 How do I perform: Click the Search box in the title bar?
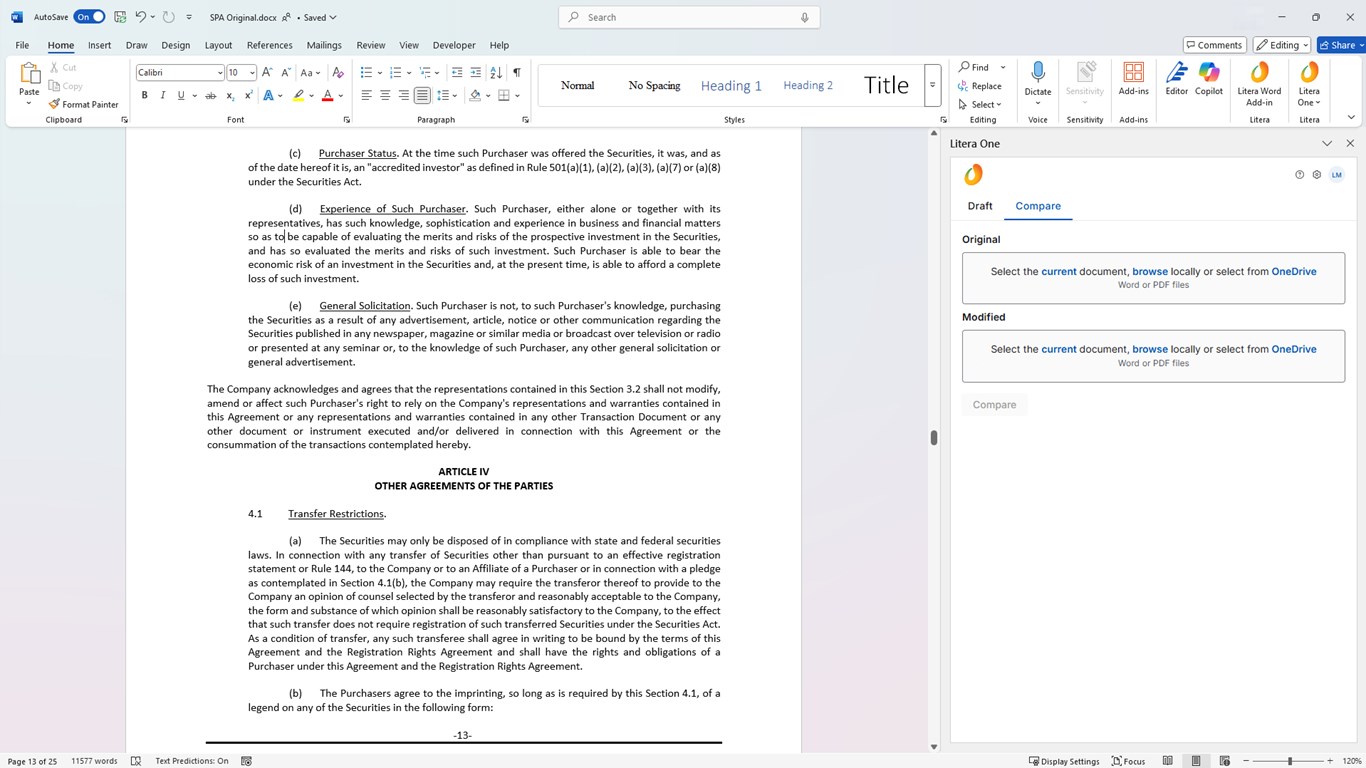point(689,17)
